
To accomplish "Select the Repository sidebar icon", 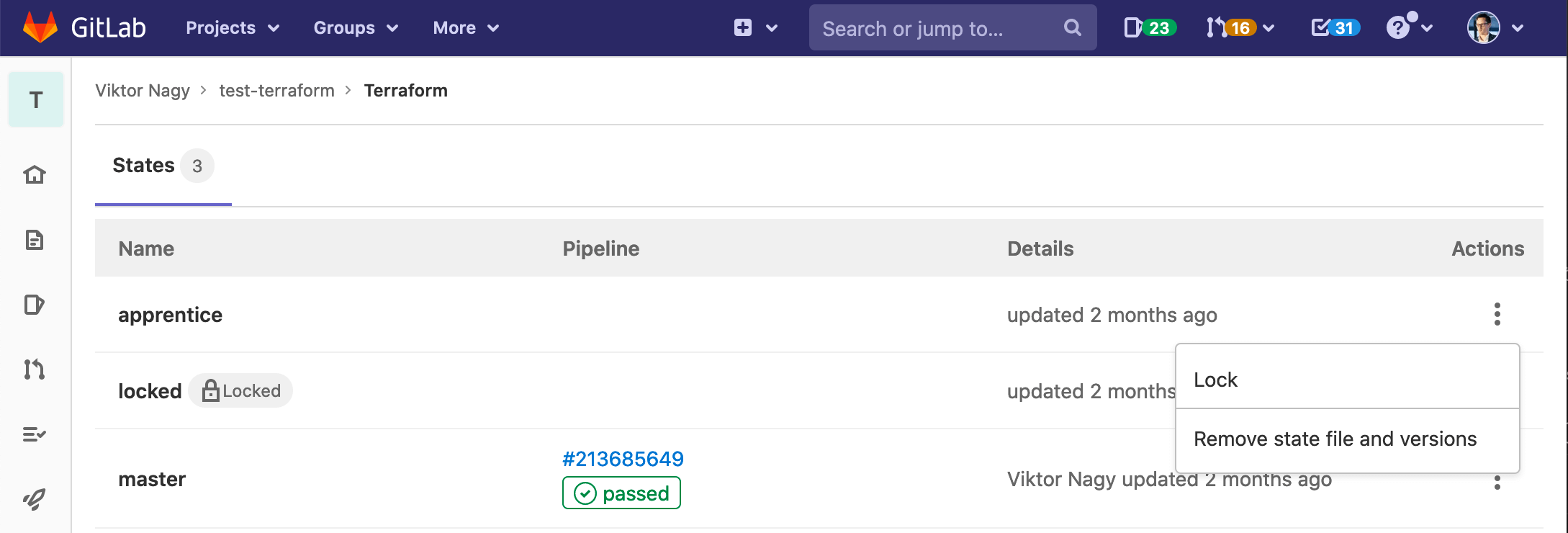I will coord(34,241).
